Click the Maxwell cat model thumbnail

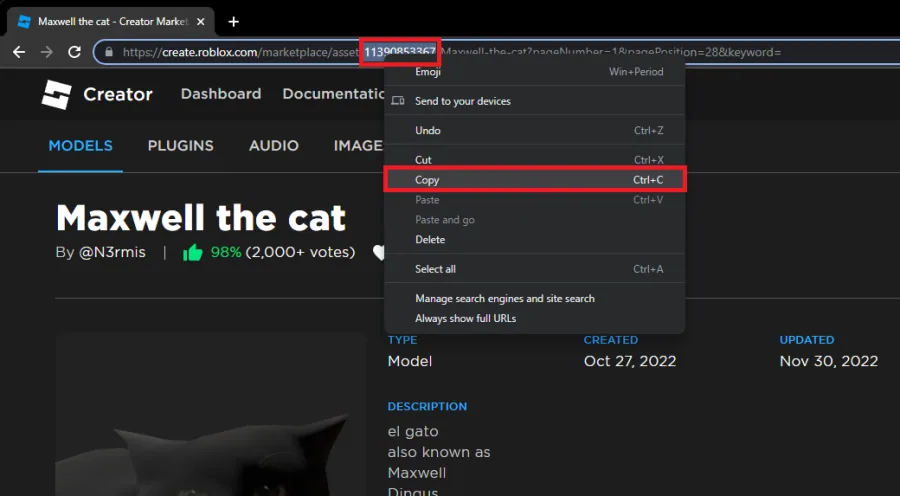click(x=211, y=414)
